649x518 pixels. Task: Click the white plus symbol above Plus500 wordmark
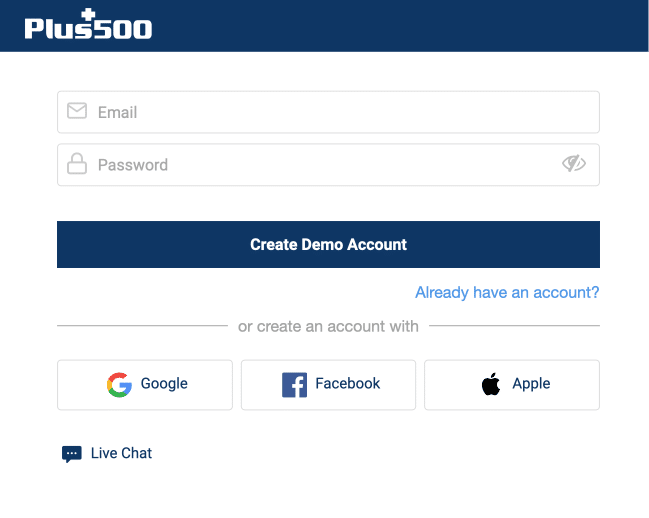pos(88,15)
